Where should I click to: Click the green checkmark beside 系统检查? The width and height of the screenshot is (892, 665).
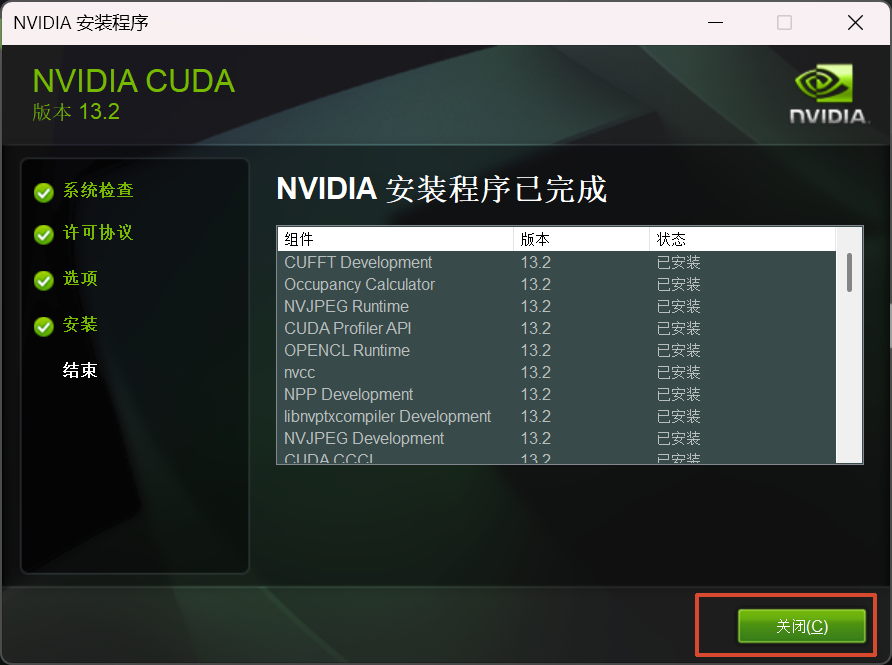pos(43,192)
